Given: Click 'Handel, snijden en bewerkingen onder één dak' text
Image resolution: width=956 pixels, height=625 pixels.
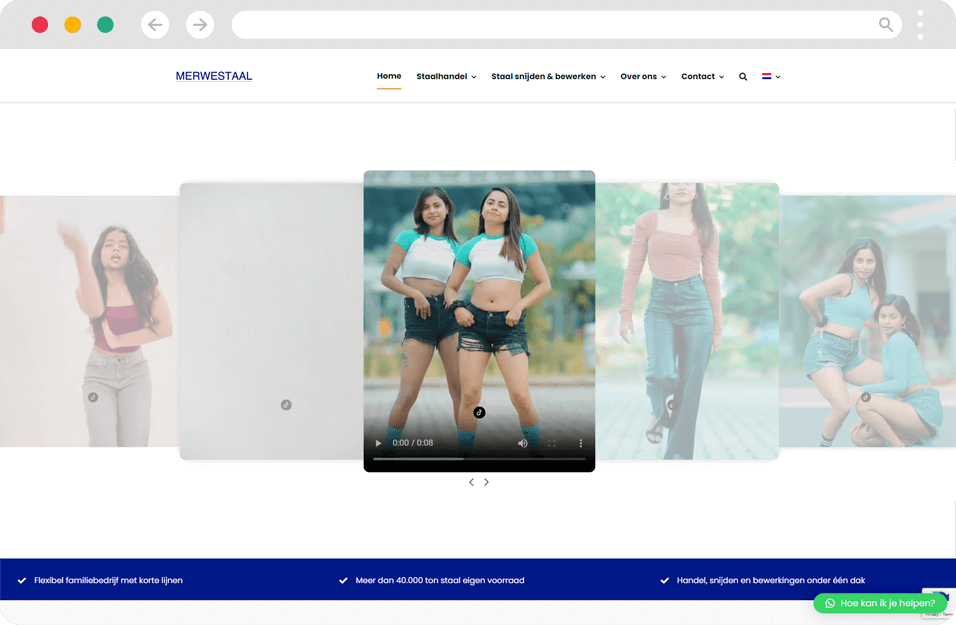Looking at the screenshot, I should [x=771, y=580].
